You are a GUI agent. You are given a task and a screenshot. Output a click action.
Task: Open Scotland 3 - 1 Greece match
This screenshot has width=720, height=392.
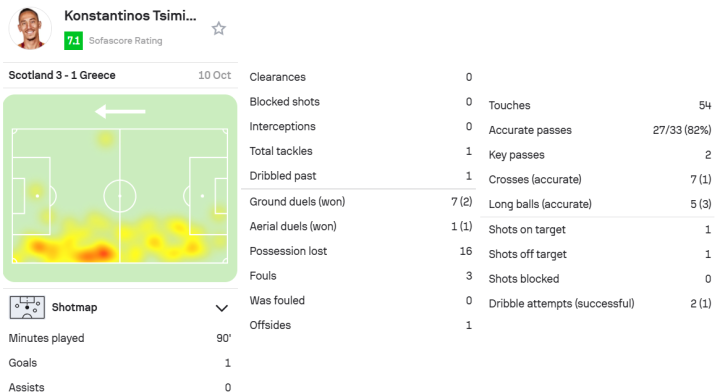[x=62, y=75]
